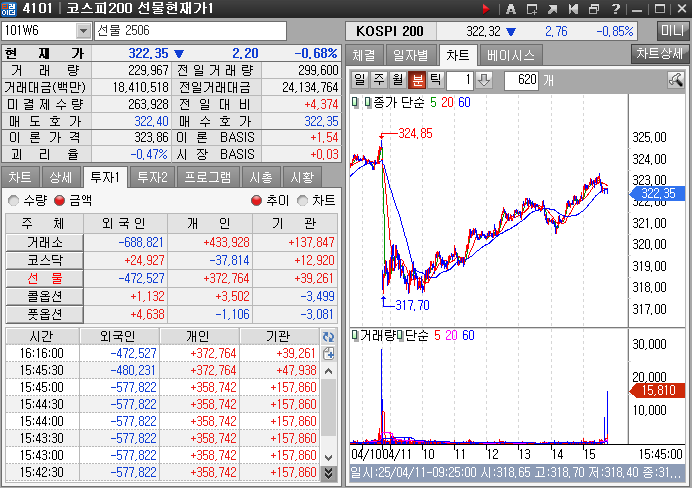Click the add new window icon in title bar
The height and width of the screenshot is (488, 692).
[x=532, y=8]
